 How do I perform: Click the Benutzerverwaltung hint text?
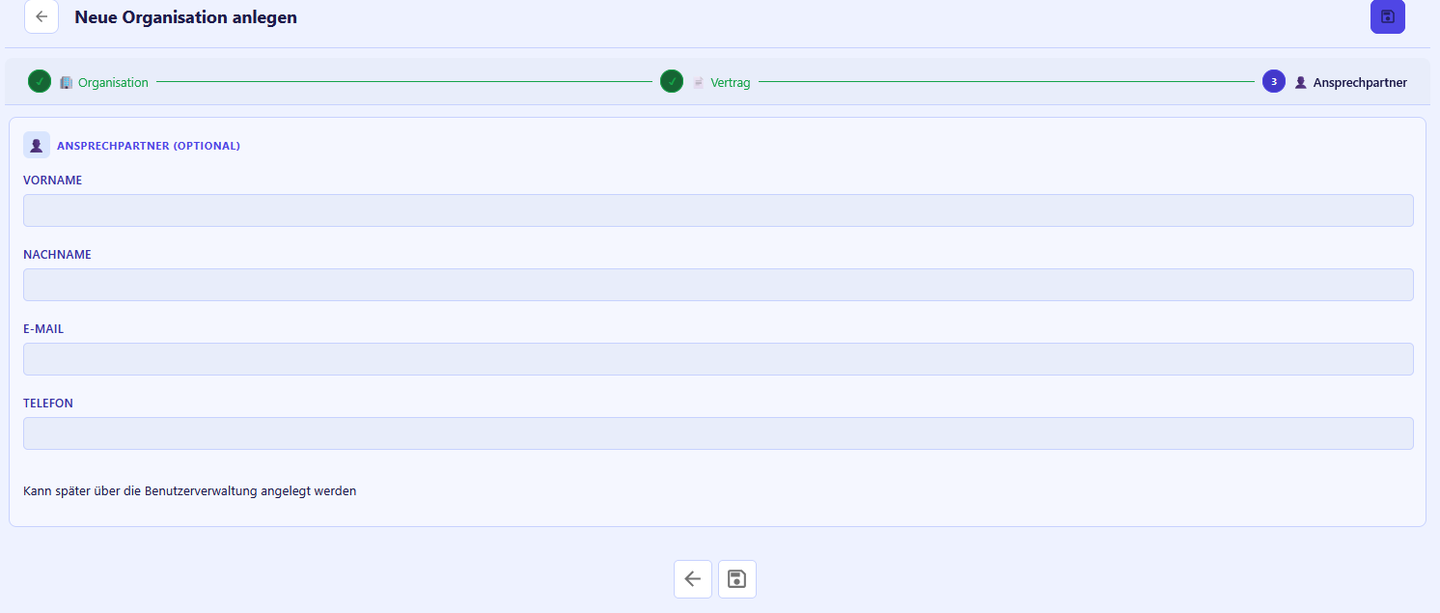coord(190,491)
